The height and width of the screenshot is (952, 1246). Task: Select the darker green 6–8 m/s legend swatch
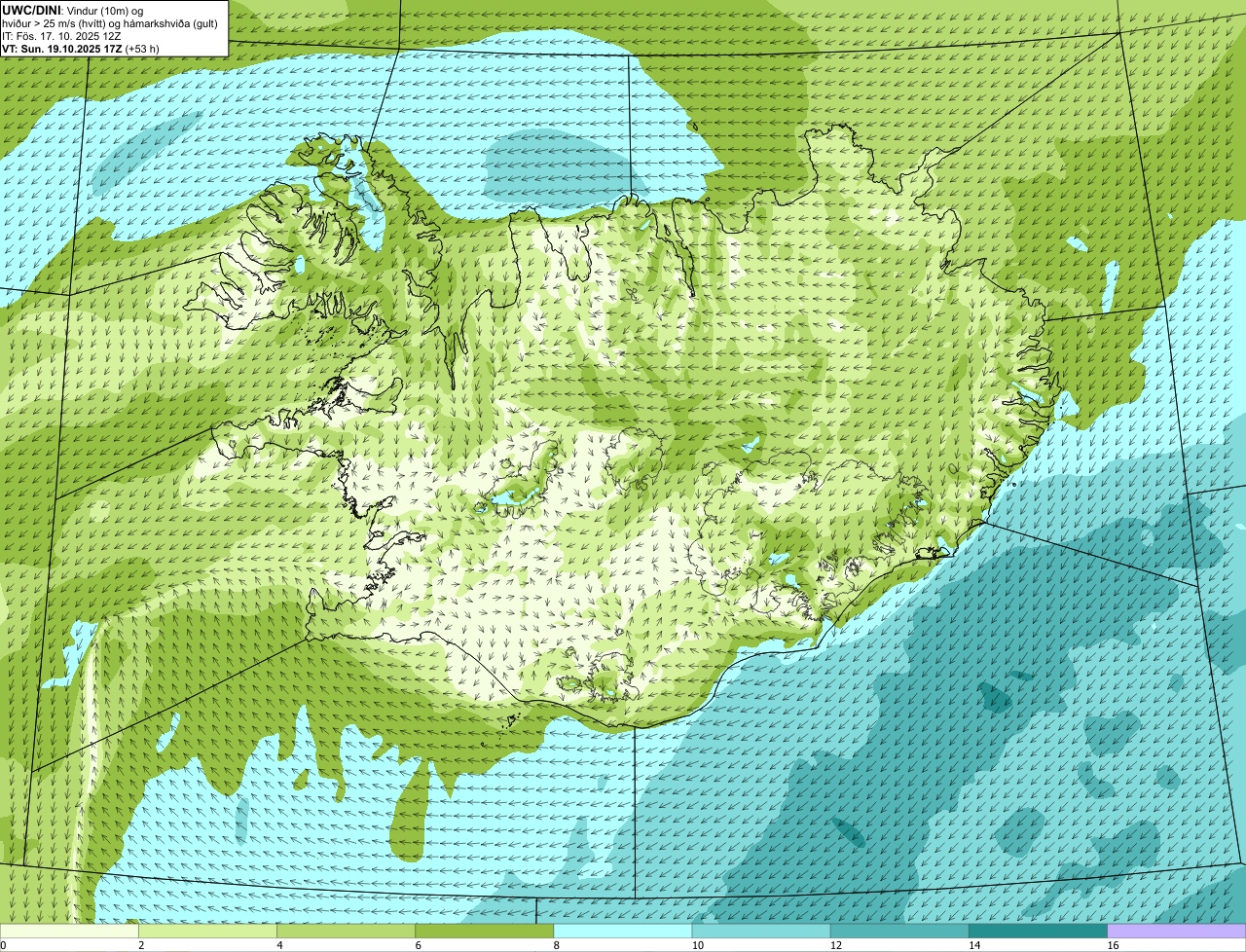pyautogui.click(x=484, y=931)
